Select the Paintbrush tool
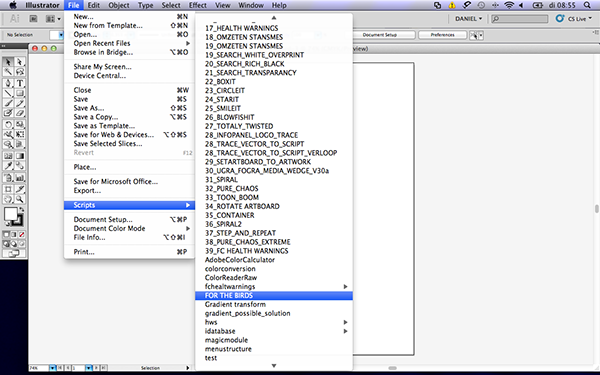 tap(8, 103)
